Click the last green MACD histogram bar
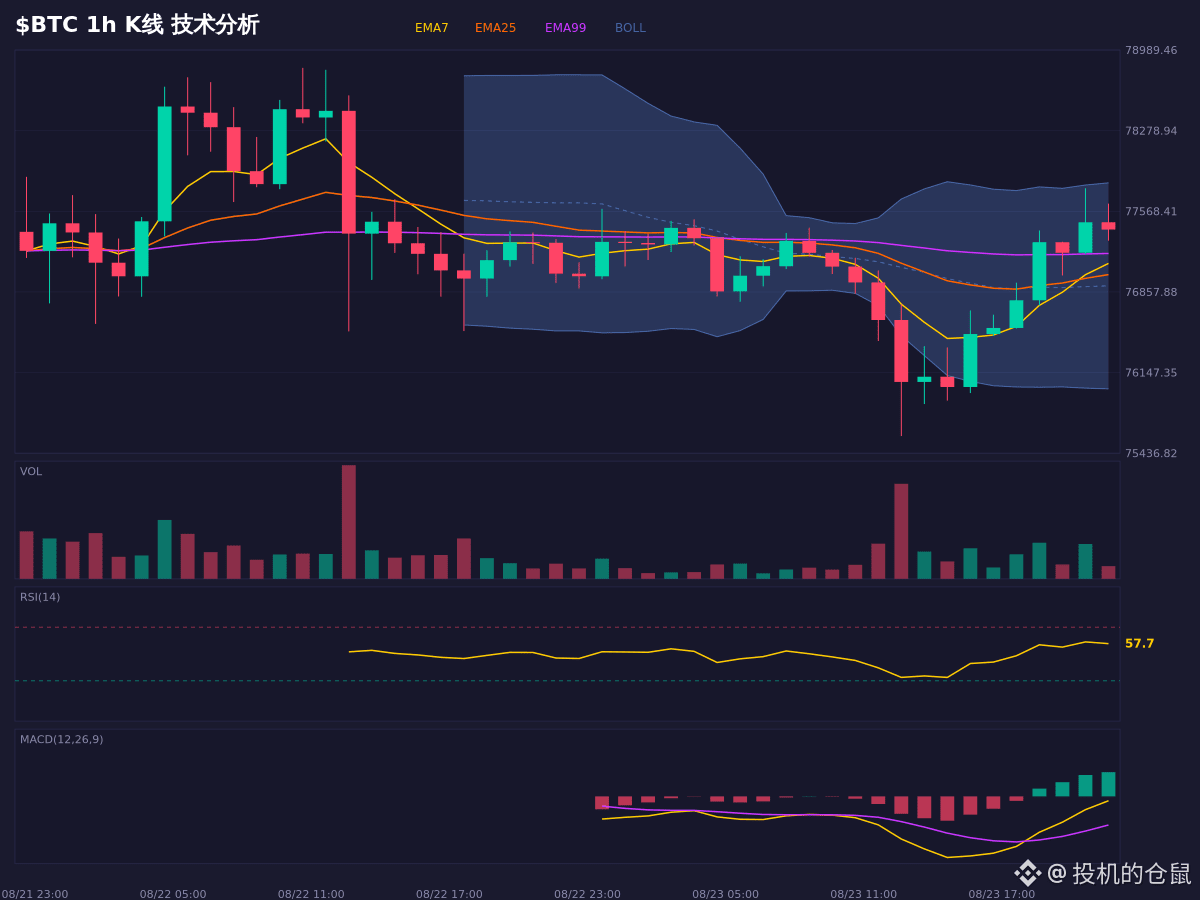This screenshot has width=1200, height=900. pyautogui.click(x=1108, y=784)
